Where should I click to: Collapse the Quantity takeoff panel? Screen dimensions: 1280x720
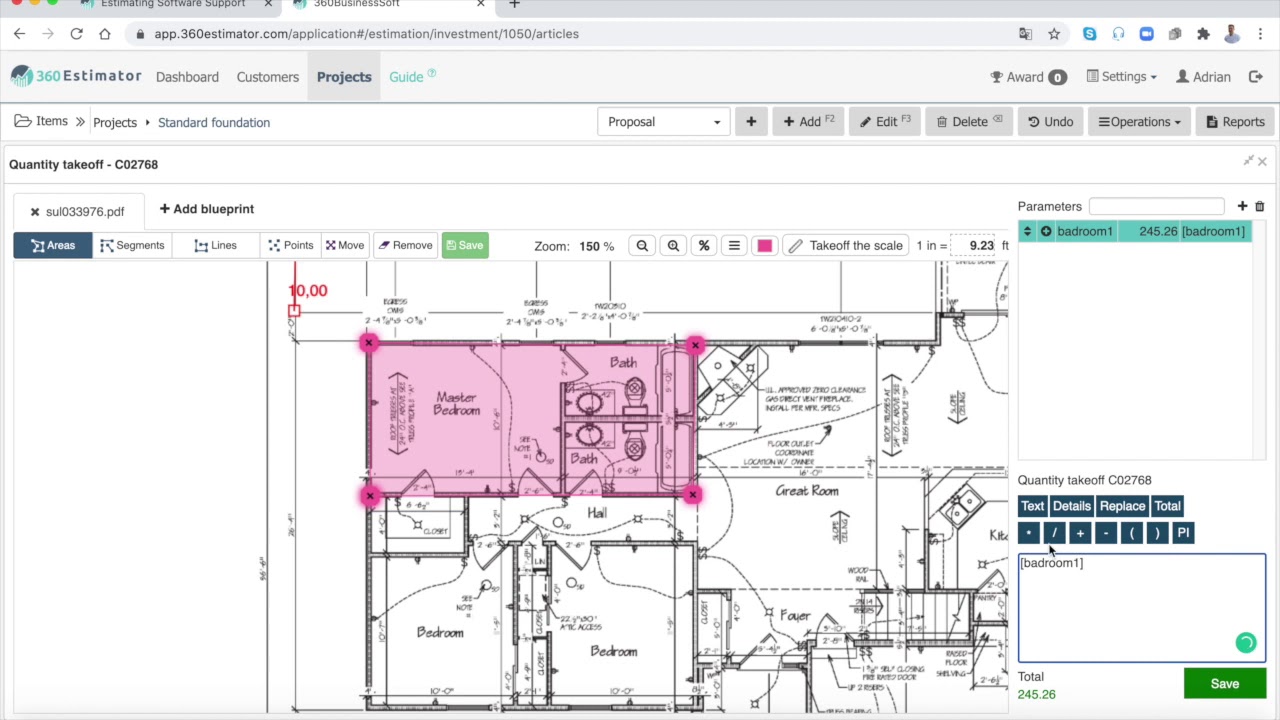(1248, 161)
